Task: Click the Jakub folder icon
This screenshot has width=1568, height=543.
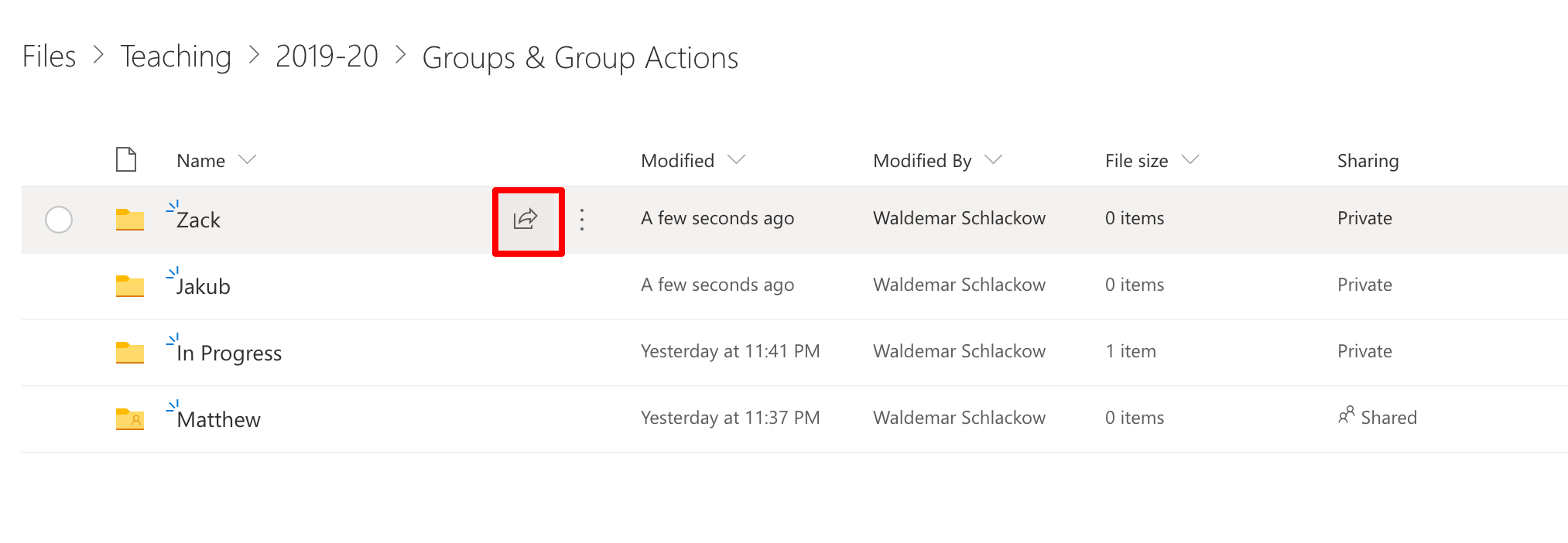Action: 130,286
